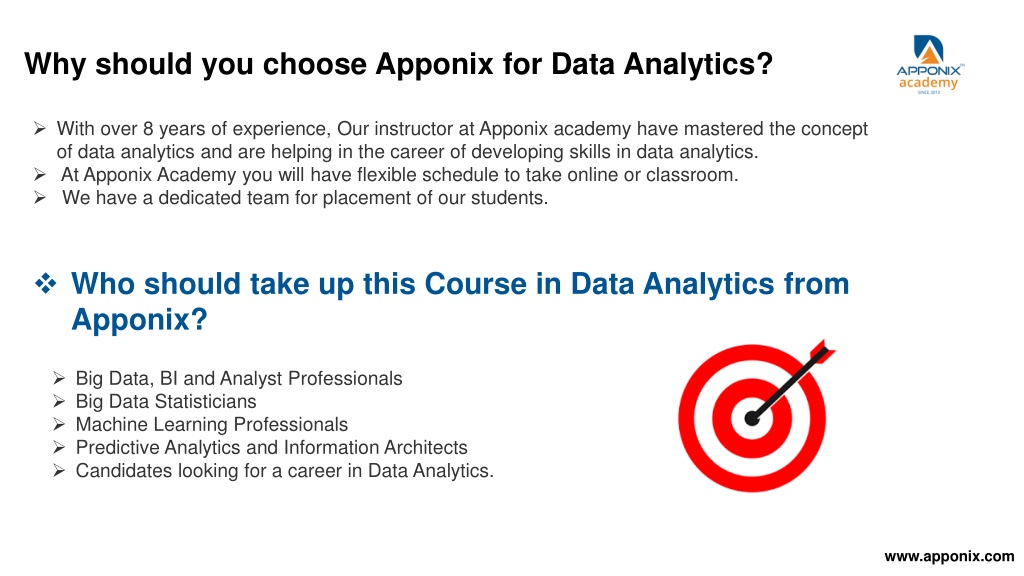The image size is (1024, 576).
Task: Click the arrow bullet beside 'Candidates looking'
Action: 59,470
